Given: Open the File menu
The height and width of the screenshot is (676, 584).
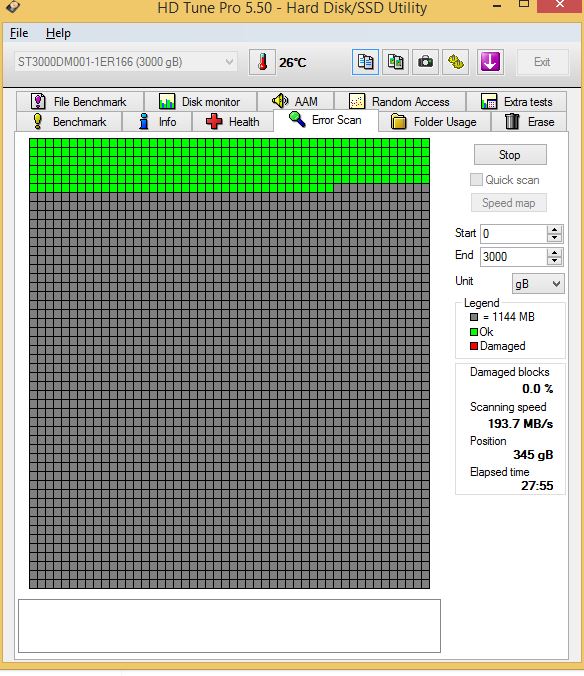Looking at the screenshot, I should point(19,33).
